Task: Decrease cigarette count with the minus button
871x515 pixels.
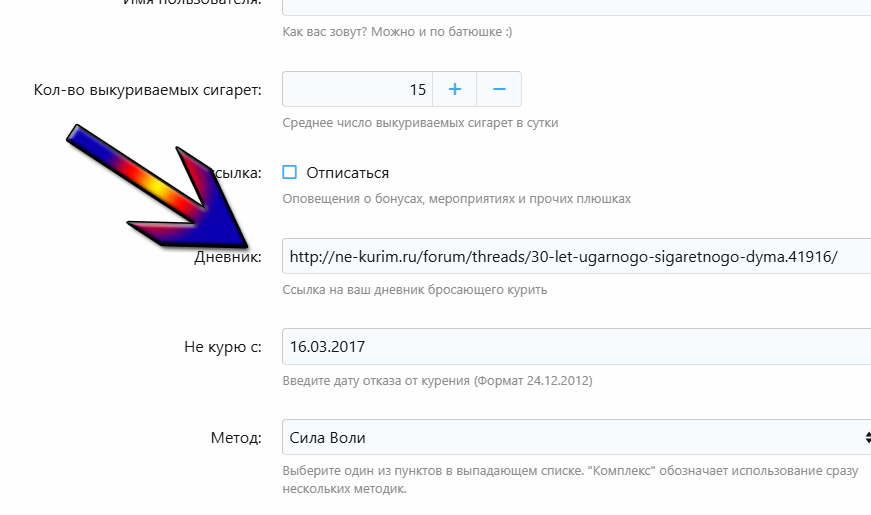Action: pos(499,89)
